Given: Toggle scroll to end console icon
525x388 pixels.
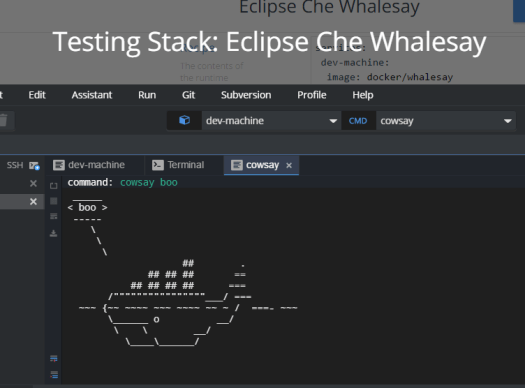Looking at the screenshot, I should coord(54,375).
